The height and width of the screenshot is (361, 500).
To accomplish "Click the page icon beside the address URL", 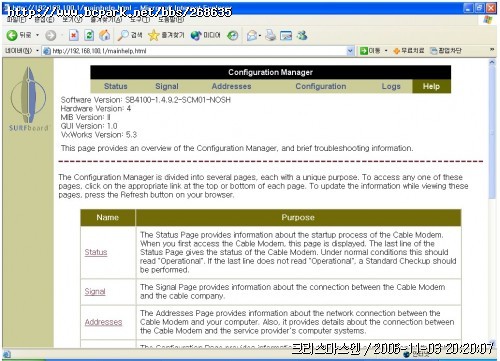I will click(47, 51).
